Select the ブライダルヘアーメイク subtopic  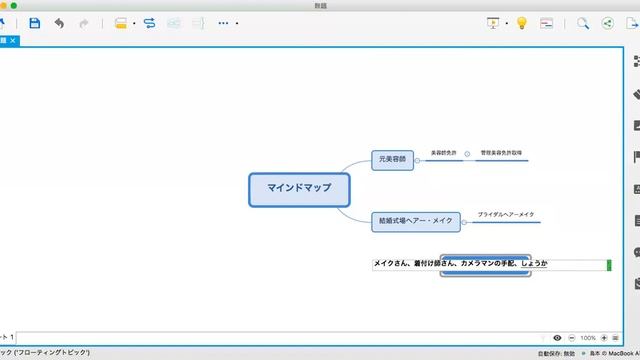click(506, 215)
